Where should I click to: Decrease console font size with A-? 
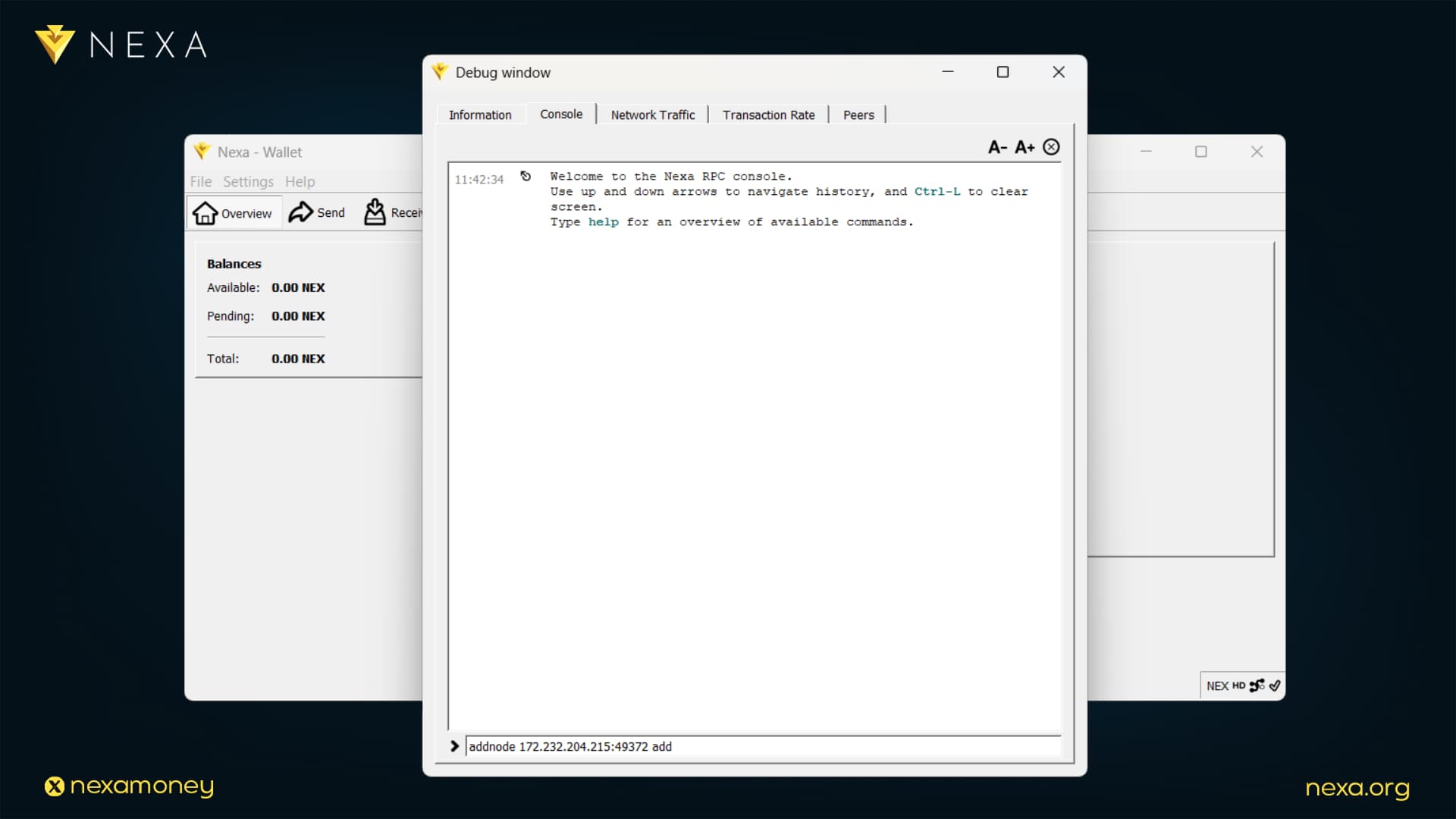(x=997, y=147)
